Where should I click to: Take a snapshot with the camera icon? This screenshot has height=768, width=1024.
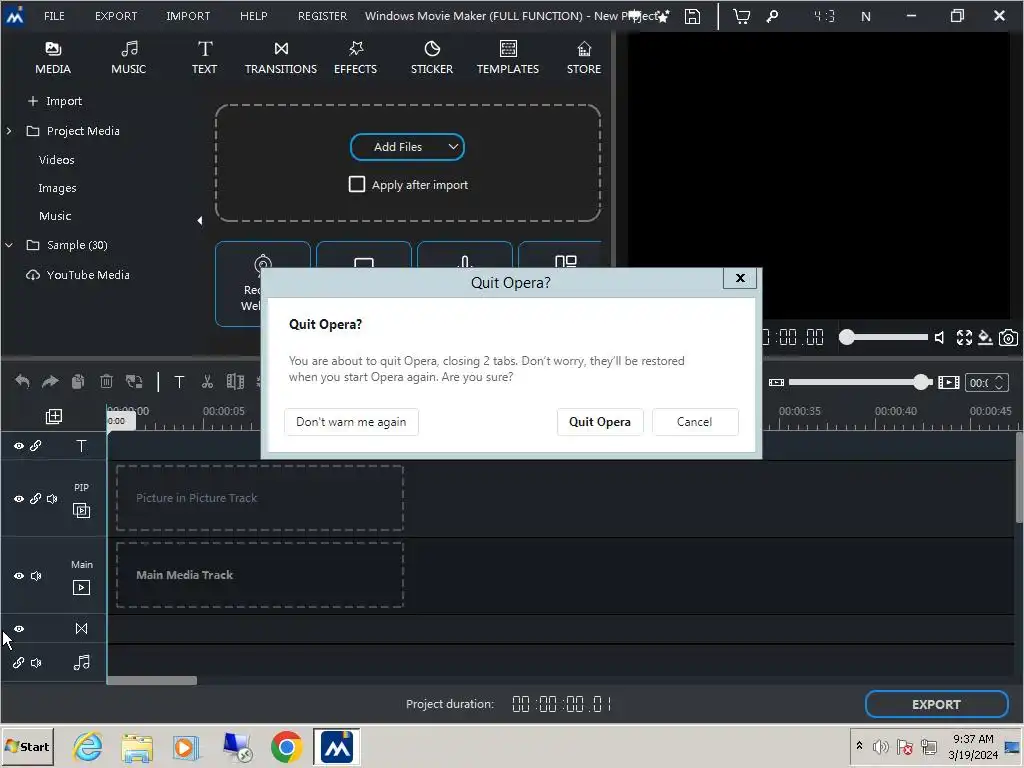(x=1008, y=338)
